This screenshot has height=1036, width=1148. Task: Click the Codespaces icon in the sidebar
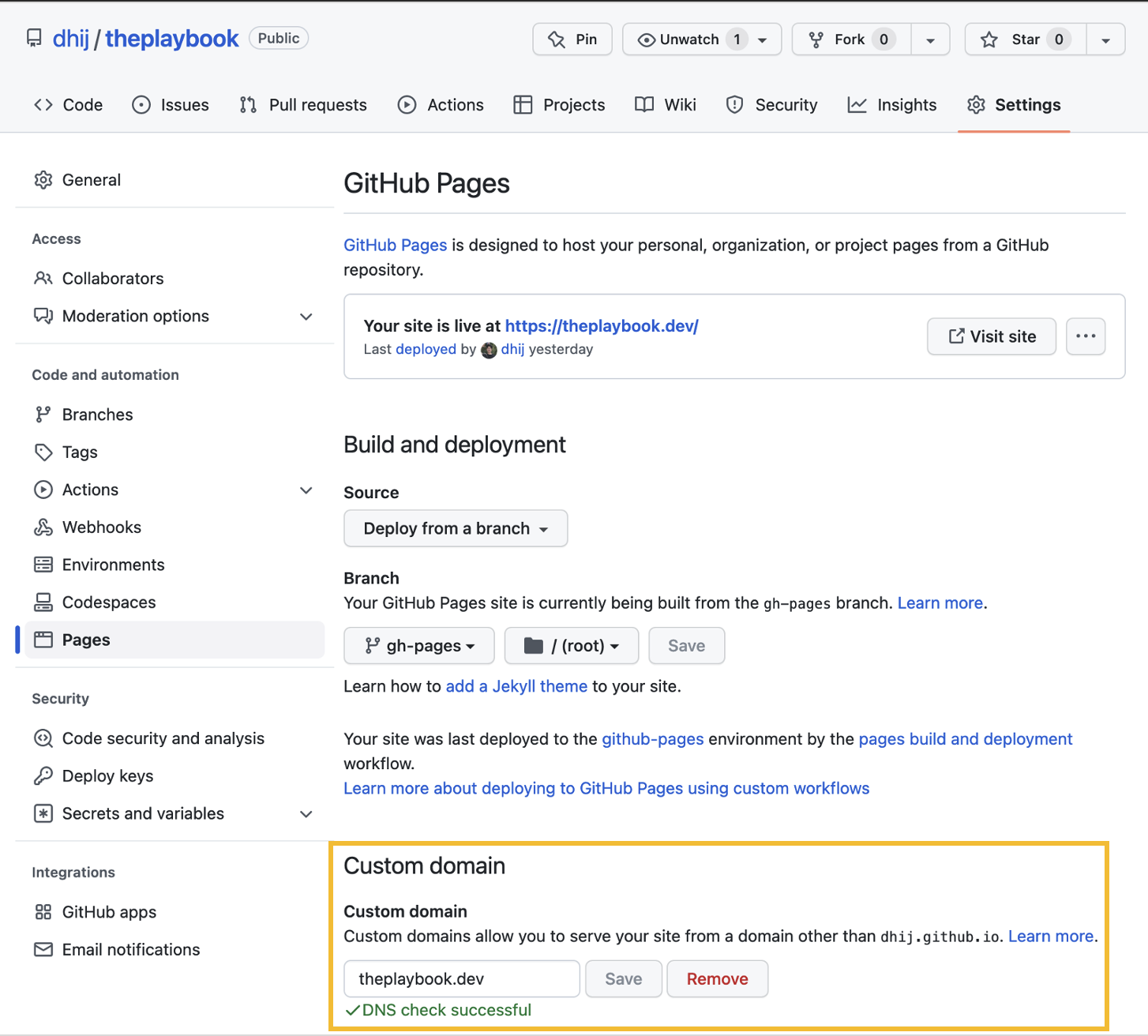pyautogui.click(x=43, y=602)
